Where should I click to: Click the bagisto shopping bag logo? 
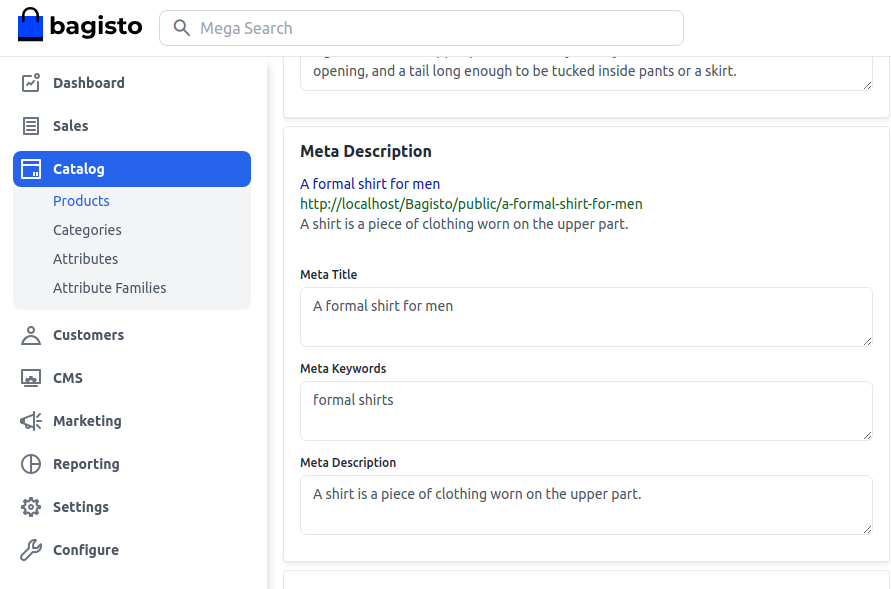29,24
